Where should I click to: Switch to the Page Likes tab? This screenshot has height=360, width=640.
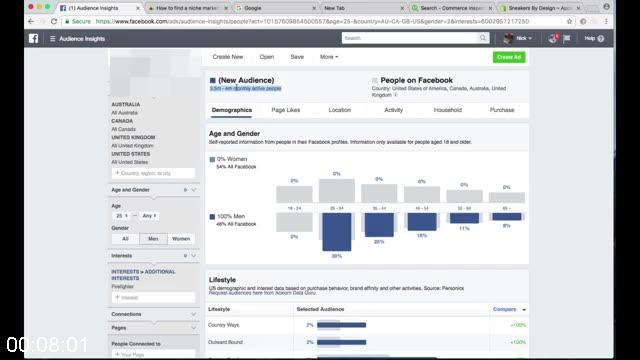[x=286, y=110]
